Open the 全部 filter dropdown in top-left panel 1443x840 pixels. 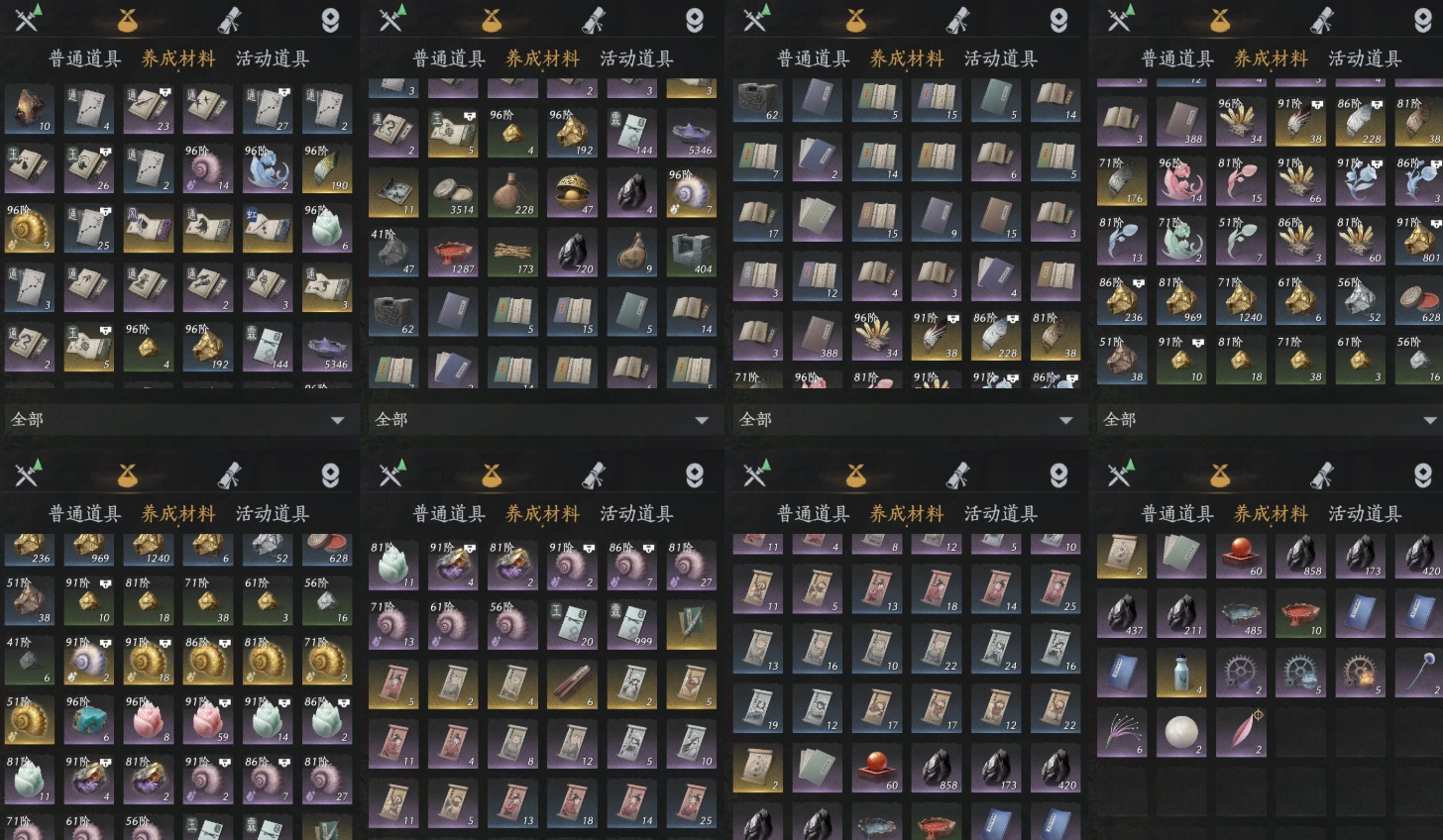pyautogui.click(x=180, y=420)
